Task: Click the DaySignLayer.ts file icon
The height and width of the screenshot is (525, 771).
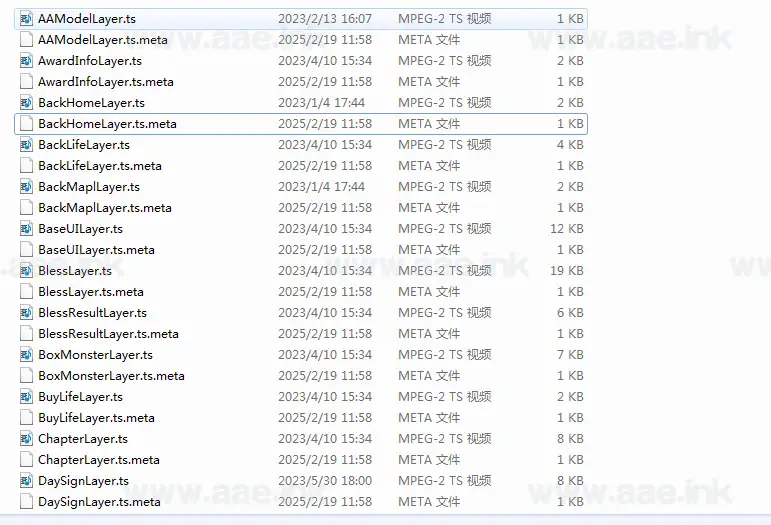Action: (26, 481)
